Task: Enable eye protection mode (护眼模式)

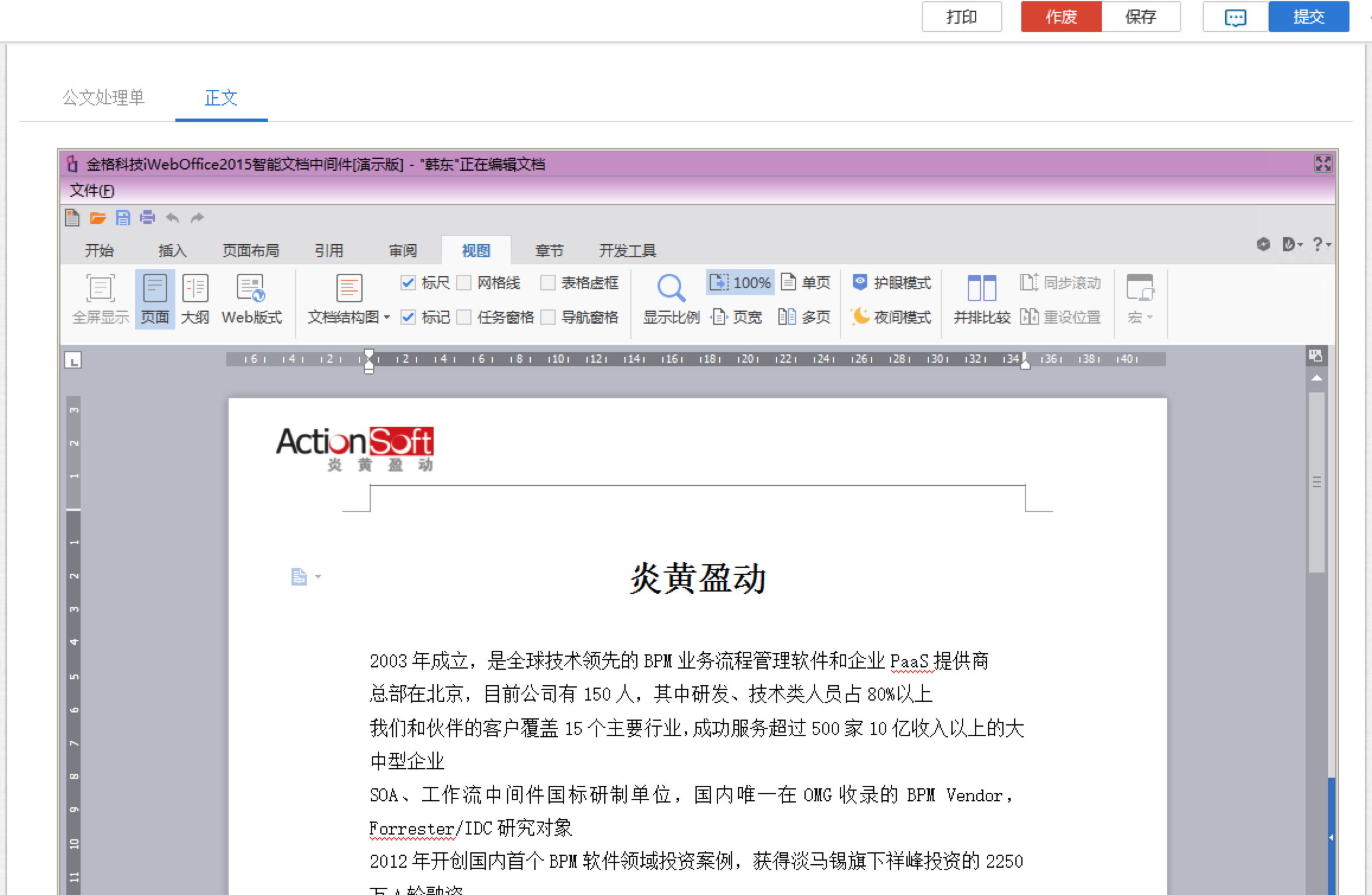Action: click(x=892, y=283)
